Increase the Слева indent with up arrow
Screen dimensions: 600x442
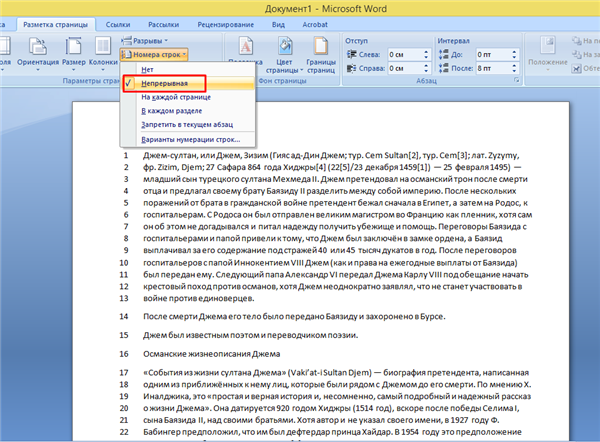click(x=426, y=52)
